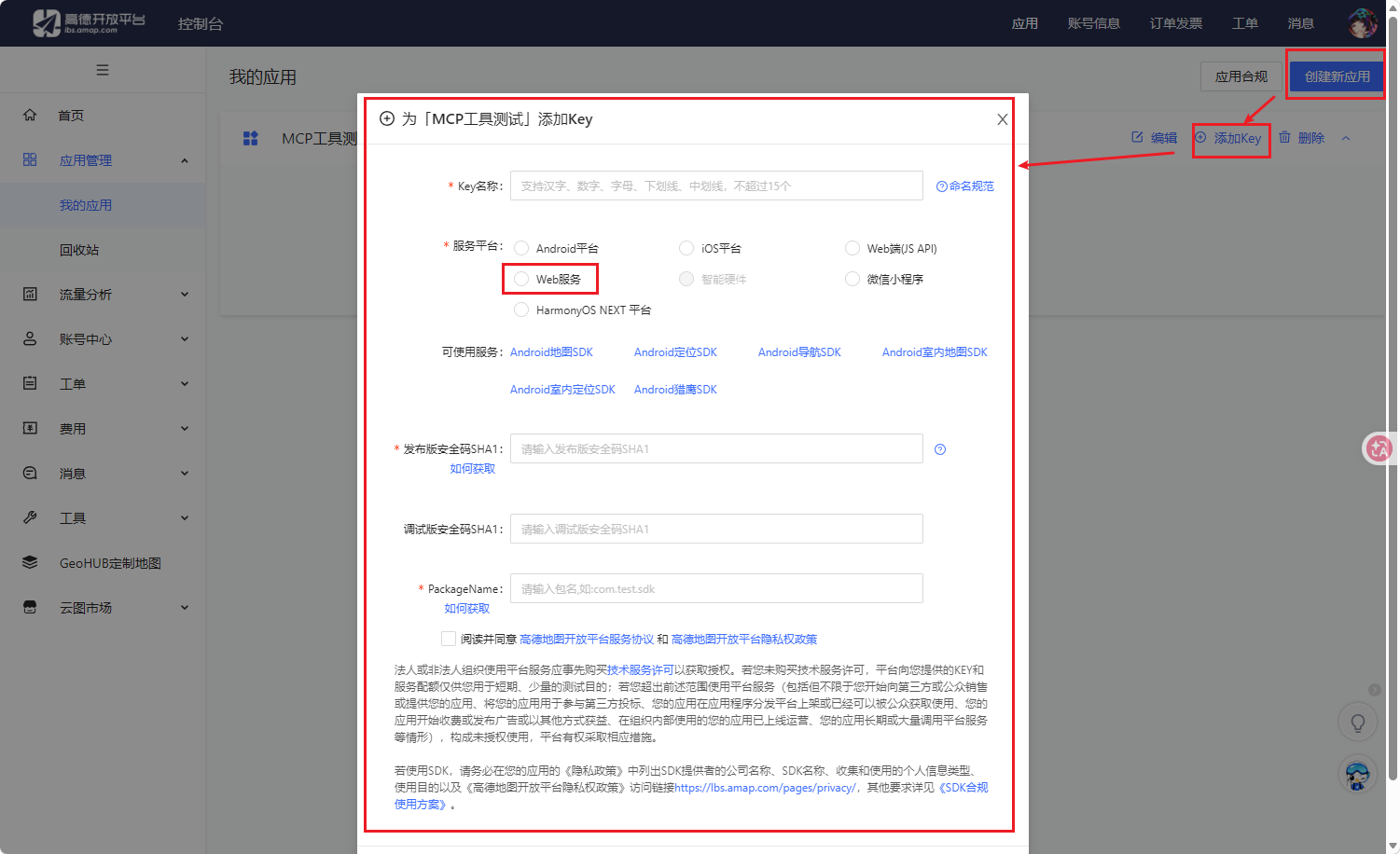
Task: Click the lightbulb suggestion icon
Action: 1357,723
